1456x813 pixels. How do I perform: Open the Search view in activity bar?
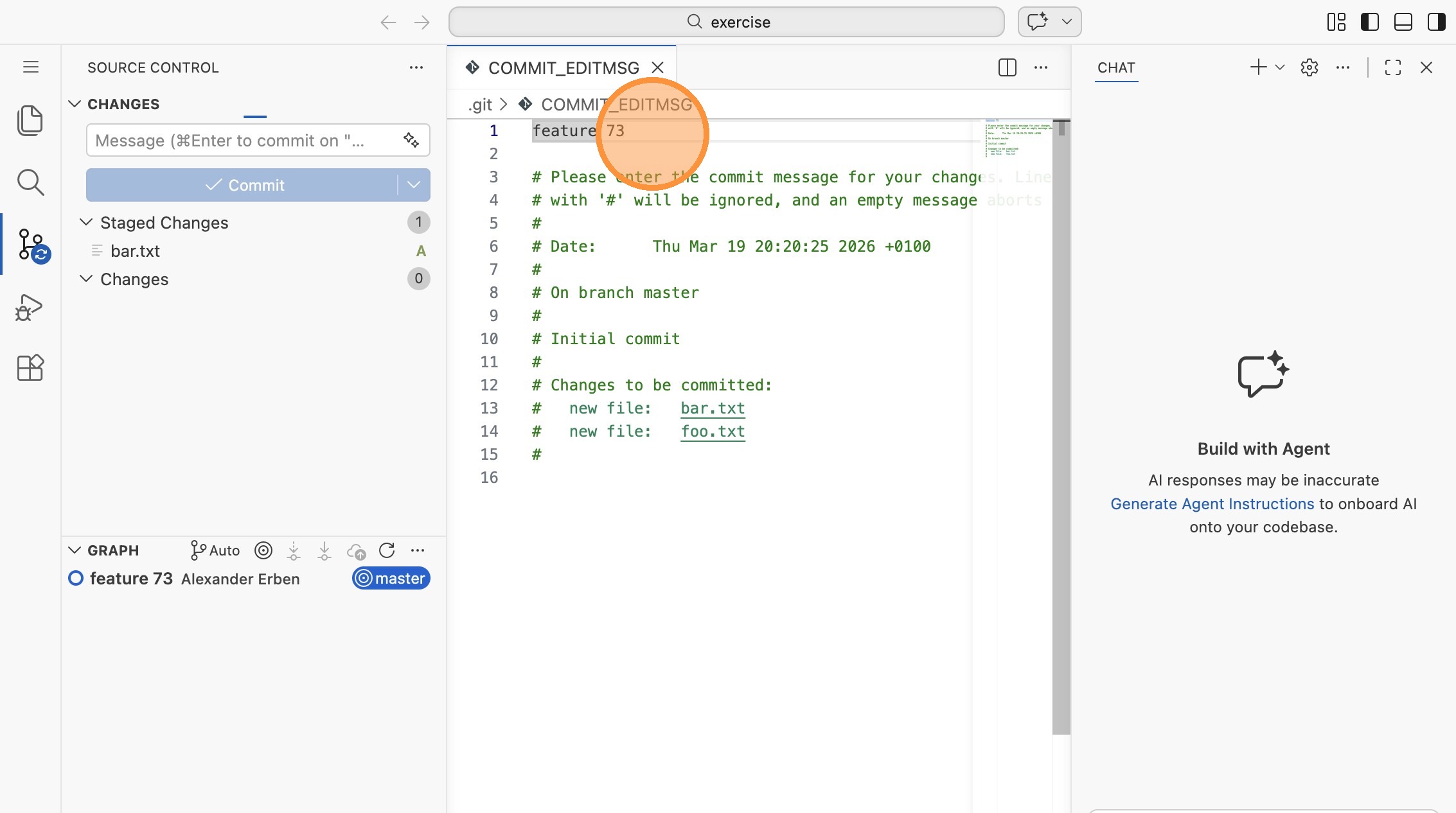[30, 182]
